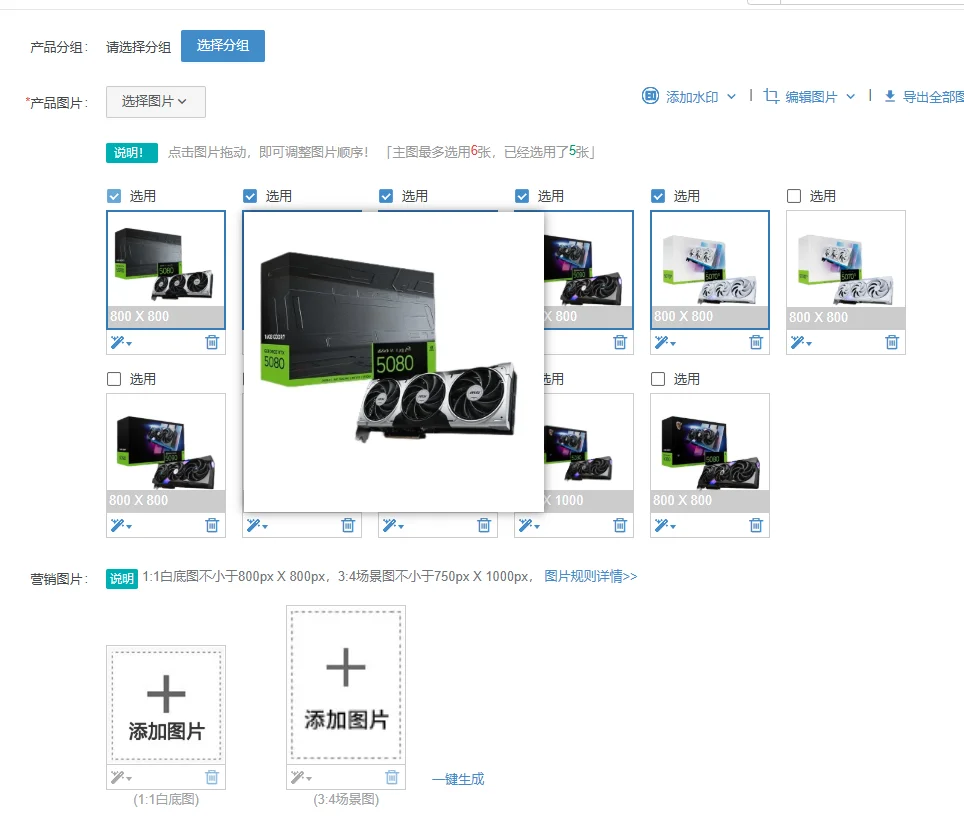Uncheck 选用 for the fourth top-row image

click(522, 196)
